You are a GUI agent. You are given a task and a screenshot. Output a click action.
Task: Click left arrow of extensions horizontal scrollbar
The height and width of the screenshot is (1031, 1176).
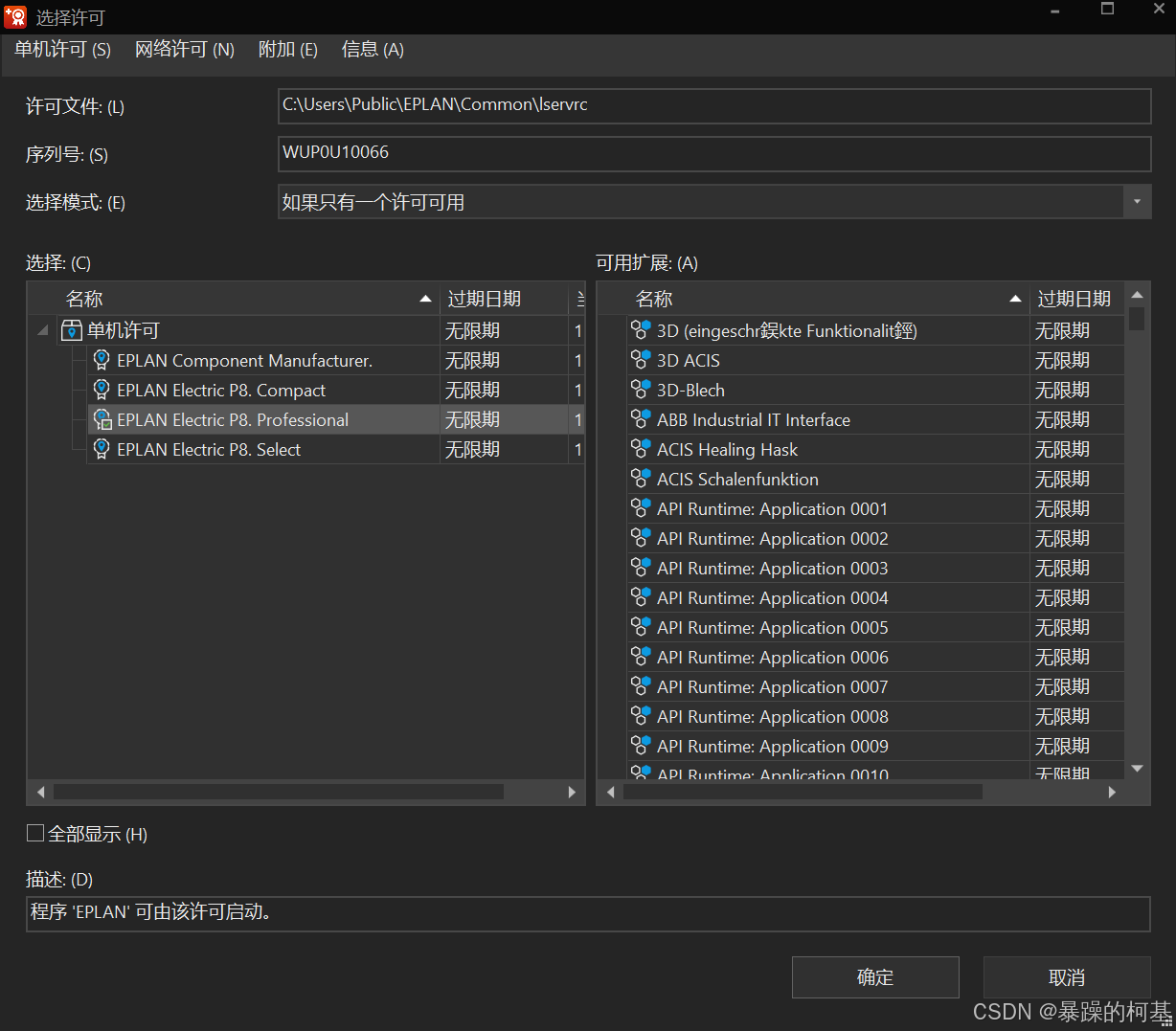click(610, 792)
